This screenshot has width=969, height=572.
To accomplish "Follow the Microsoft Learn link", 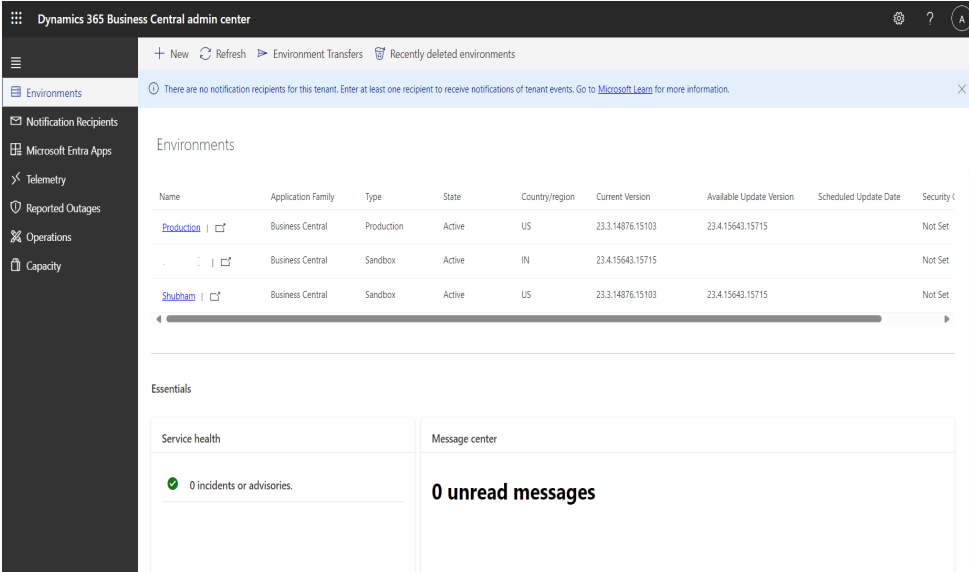I will point(625,89).
